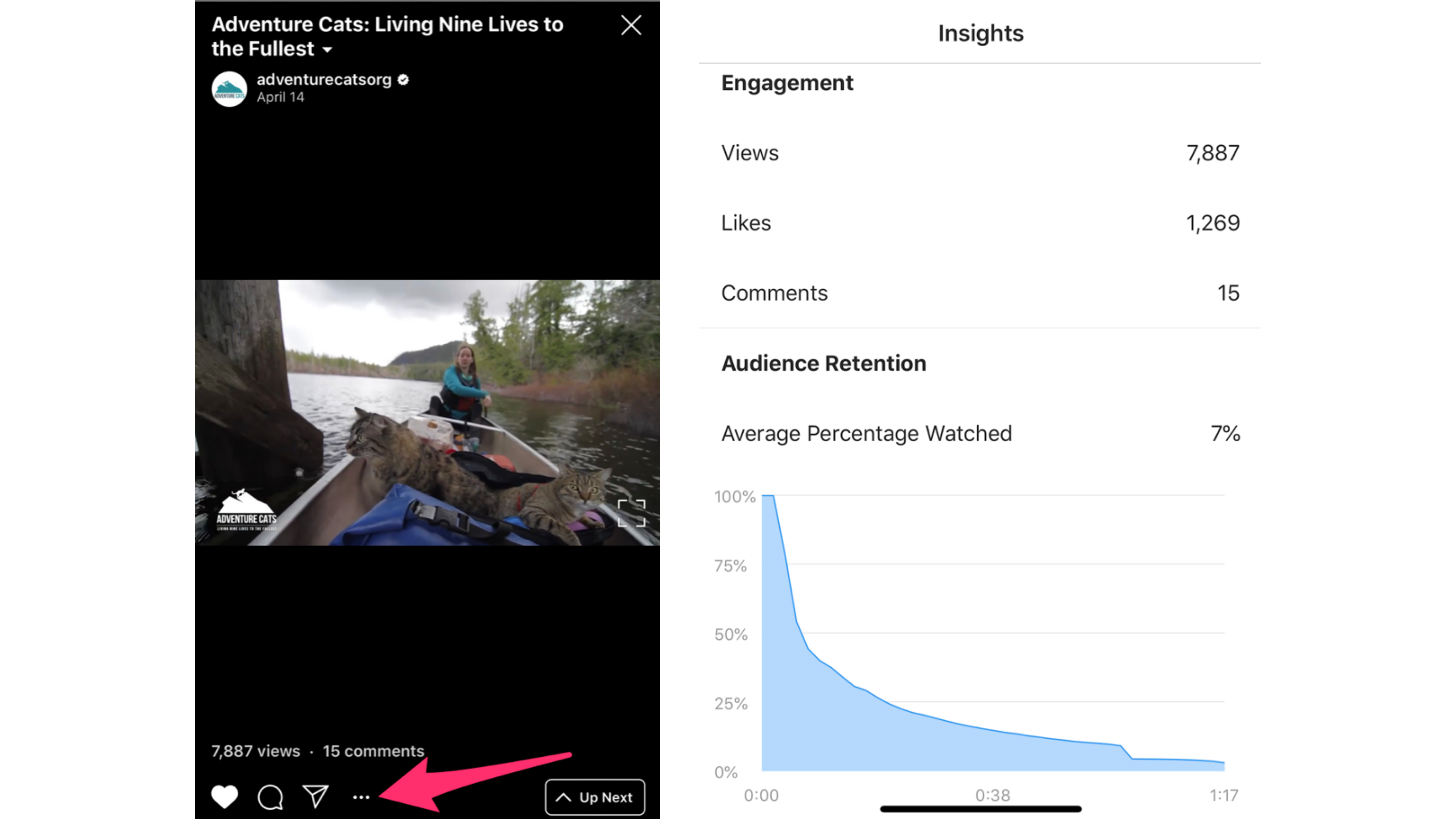Screen dimensions: 1456x819
Task: Click the Up Next button
Action: point(595,797)
